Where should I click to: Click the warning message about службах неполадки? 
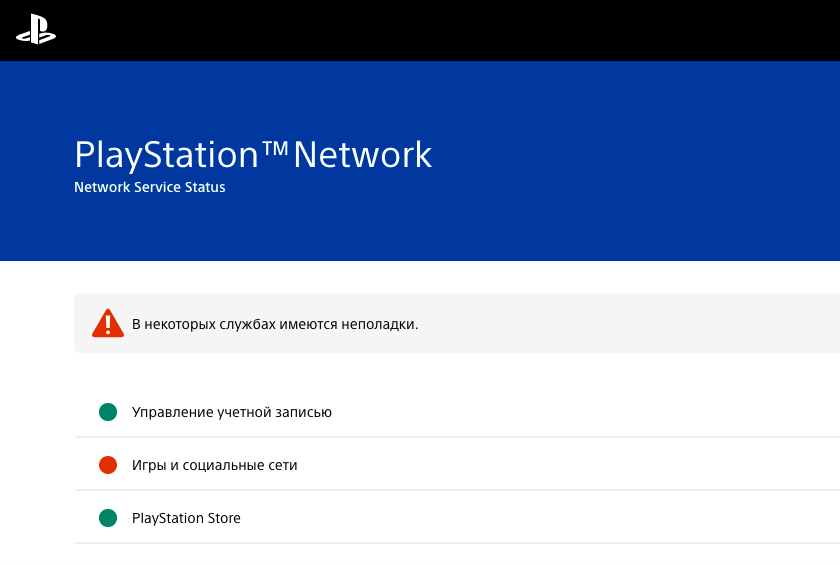275,324
